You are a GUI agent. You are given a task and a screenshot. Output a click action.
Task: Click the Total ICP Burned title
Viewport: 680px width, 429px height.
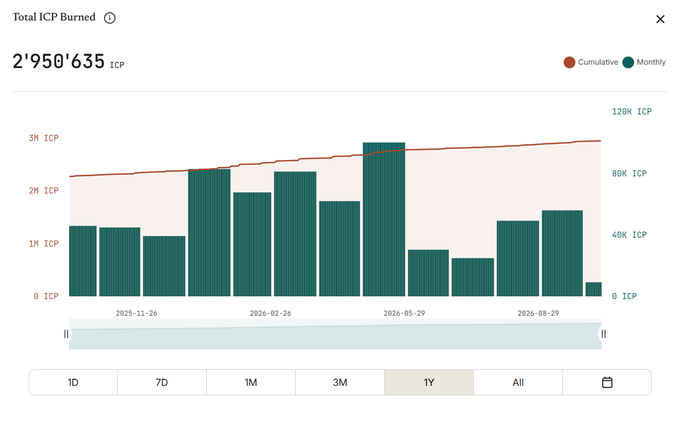[54, 17]
